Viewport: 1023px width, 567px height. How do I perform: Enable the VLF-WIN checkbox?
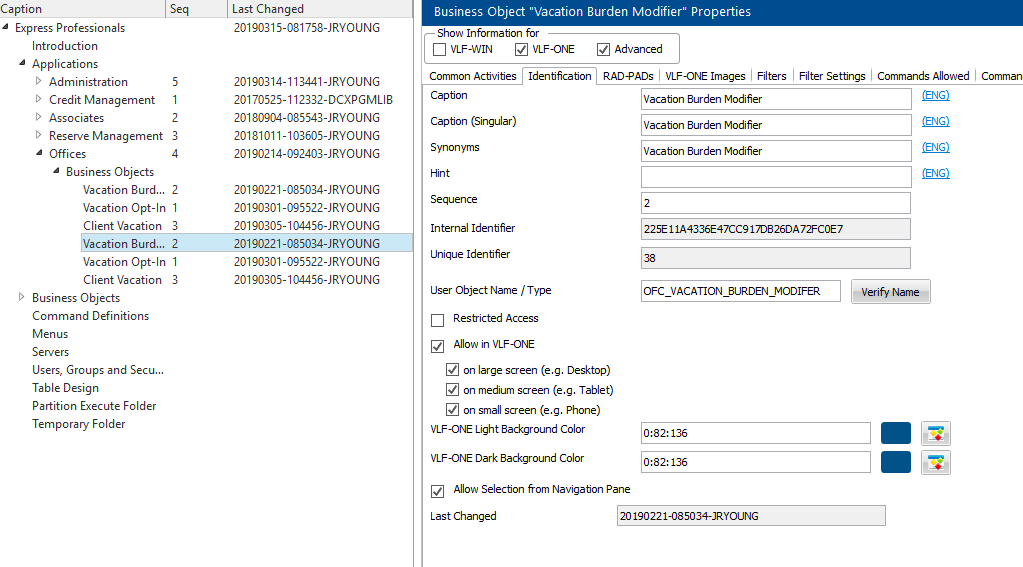(x=440, y=49)
